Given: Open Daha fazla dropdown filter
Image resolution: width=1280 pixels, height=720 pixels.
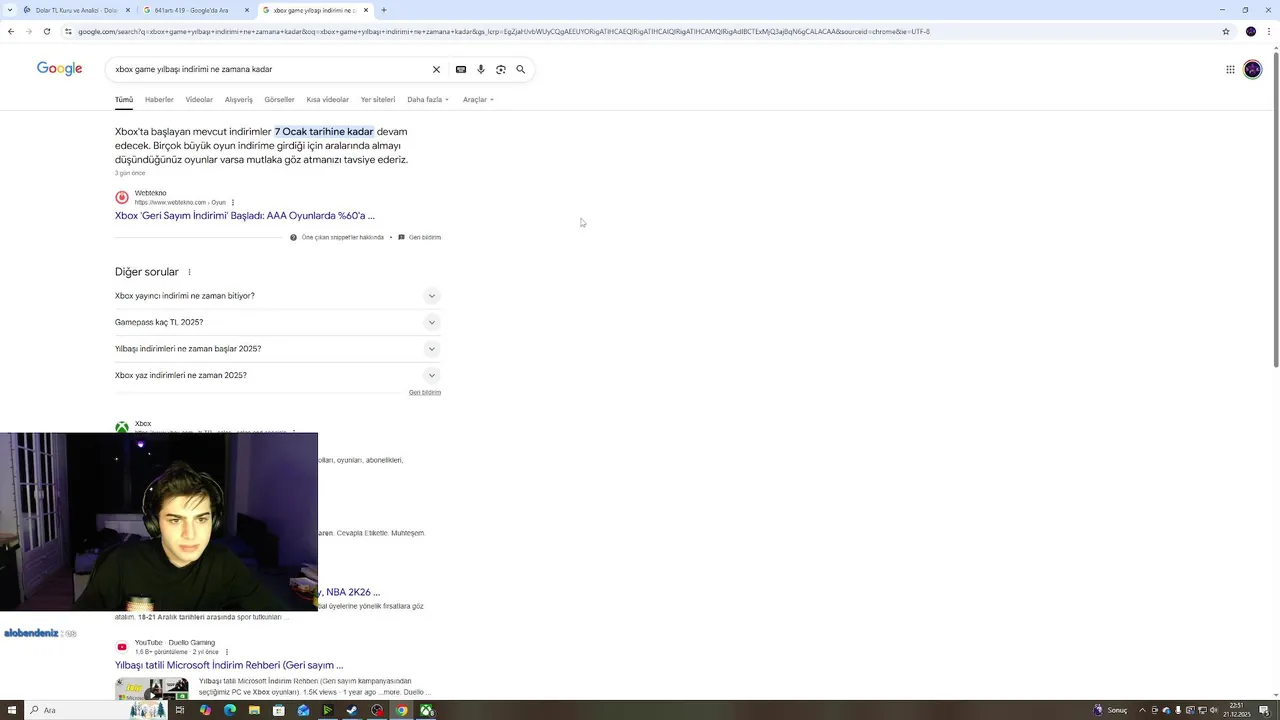Looking at the screenshot, I should (428, 99).
